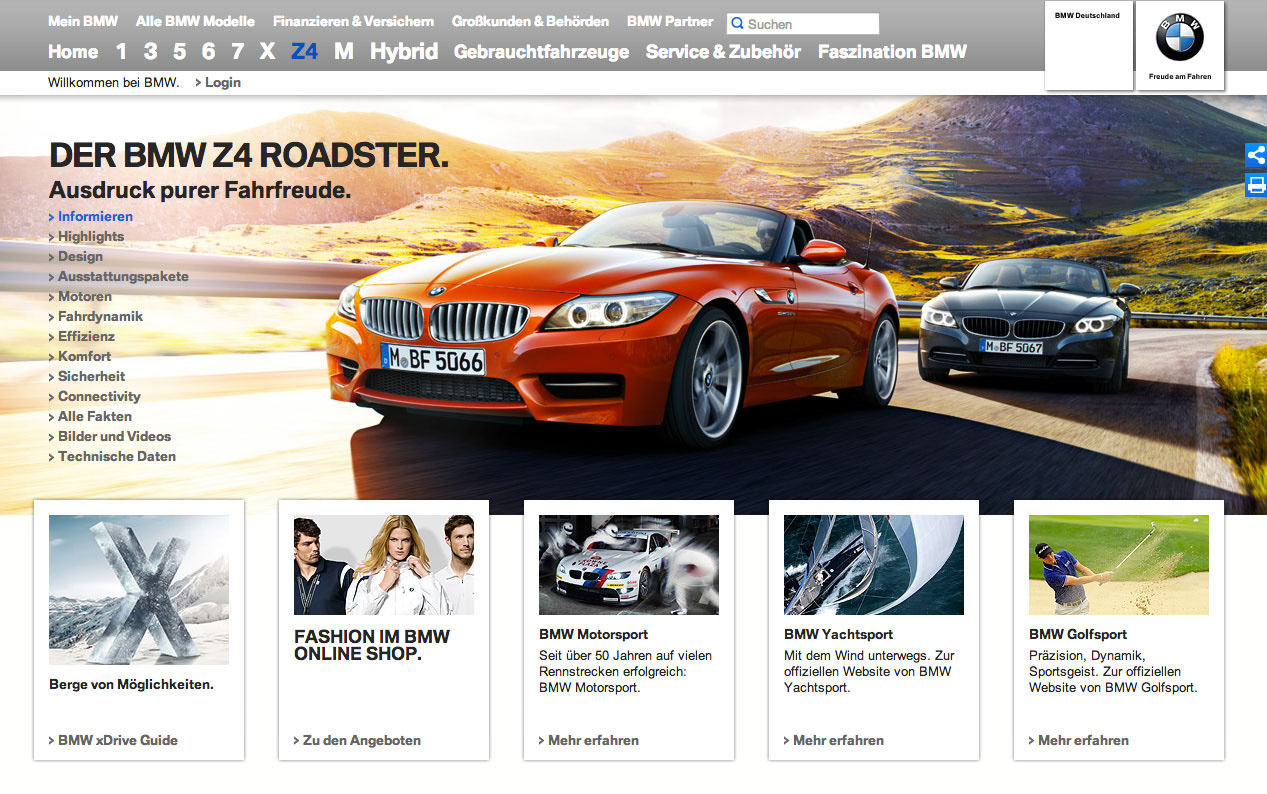
Task: Click the BMW Yachtsport card title
Action: [x=839, y=634]
